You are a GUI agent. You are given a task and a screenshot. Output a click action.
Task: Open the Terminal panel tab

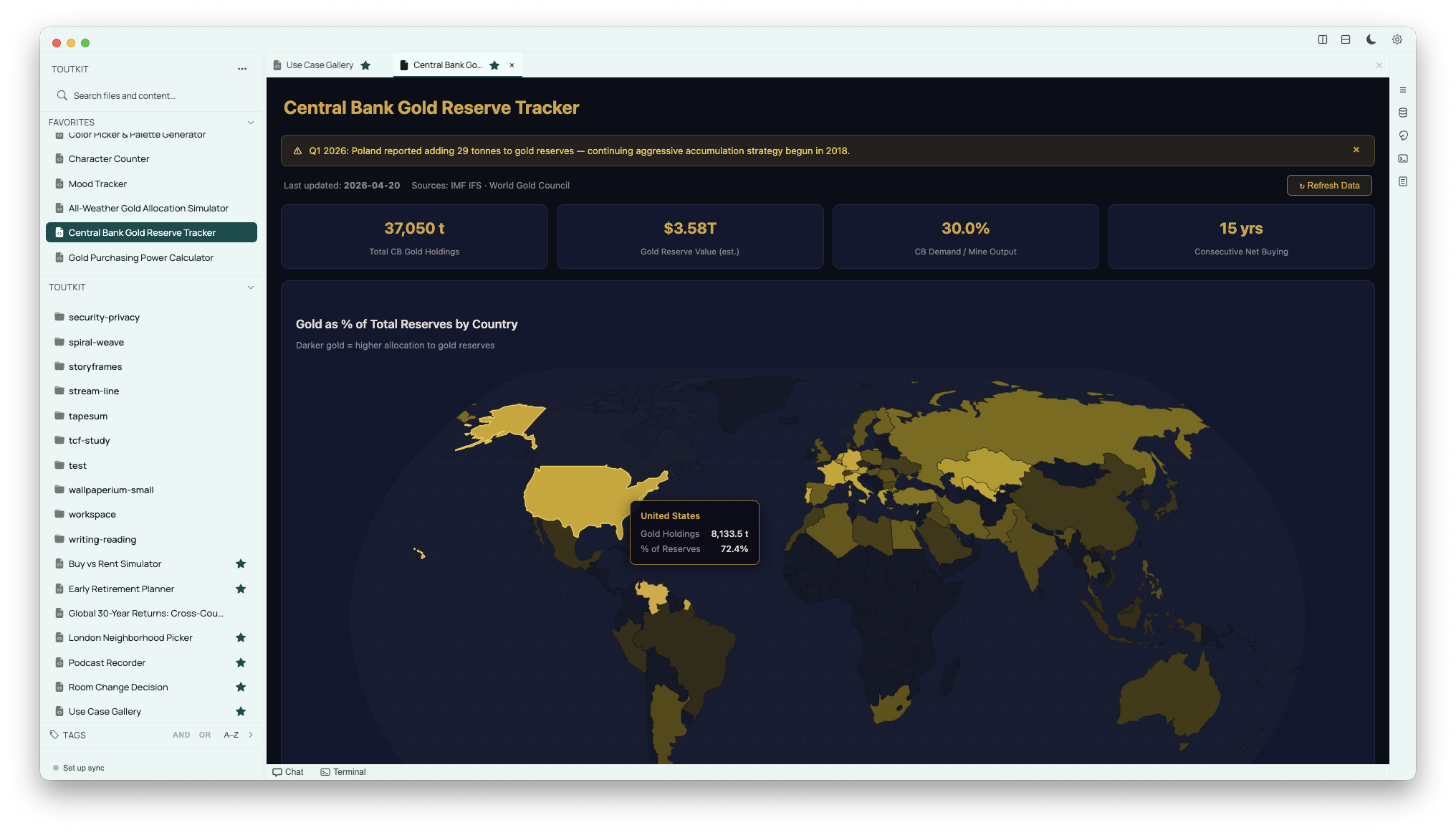[343, 772]
